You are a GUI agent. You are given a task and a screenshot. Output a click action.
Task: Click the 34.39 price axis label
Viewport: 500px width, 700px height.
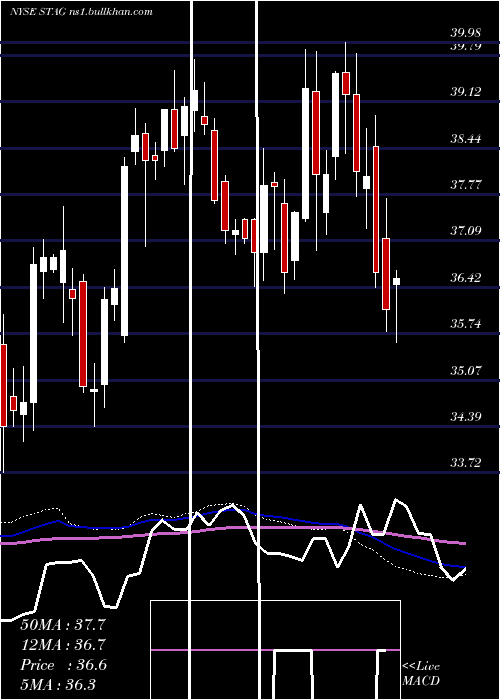click(465, 417)
